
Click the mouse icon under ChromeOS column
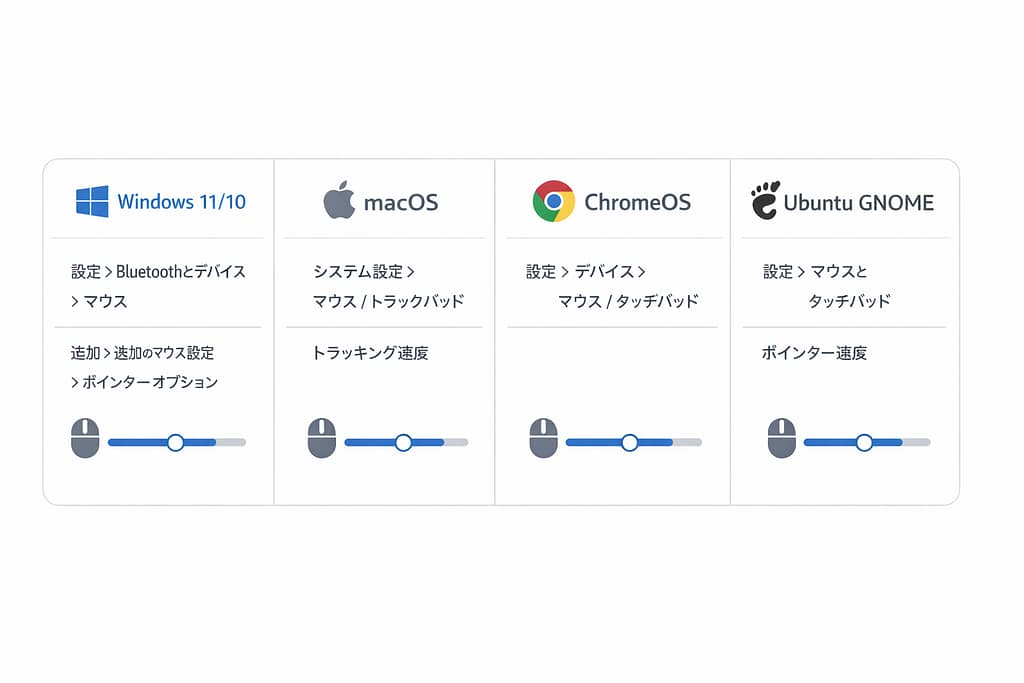tap(543, 439)
